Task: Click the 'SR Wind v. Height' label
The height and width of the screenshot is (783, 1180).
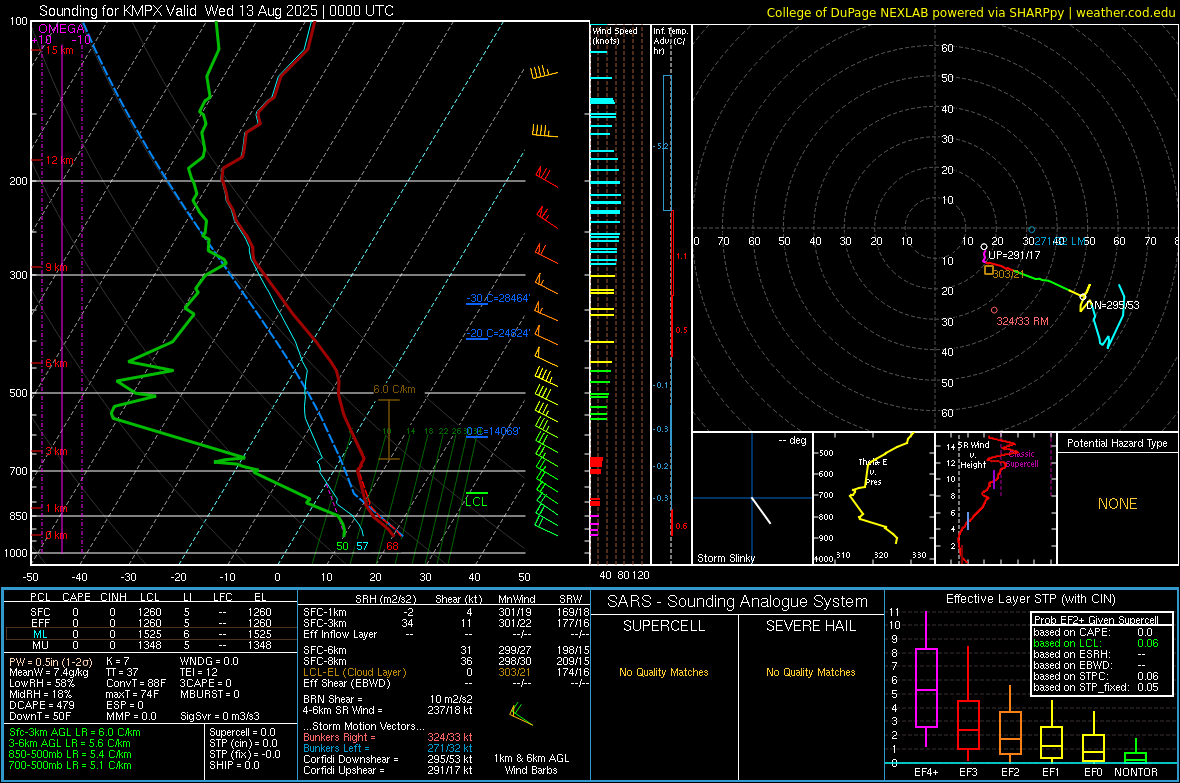Action: (973, 455)
